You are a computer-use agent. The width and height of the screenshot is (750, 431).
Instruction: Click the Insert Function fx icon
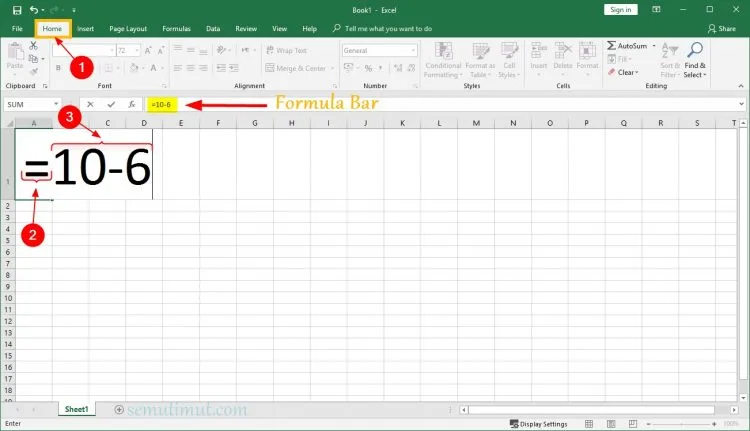(x=132, y=104)
